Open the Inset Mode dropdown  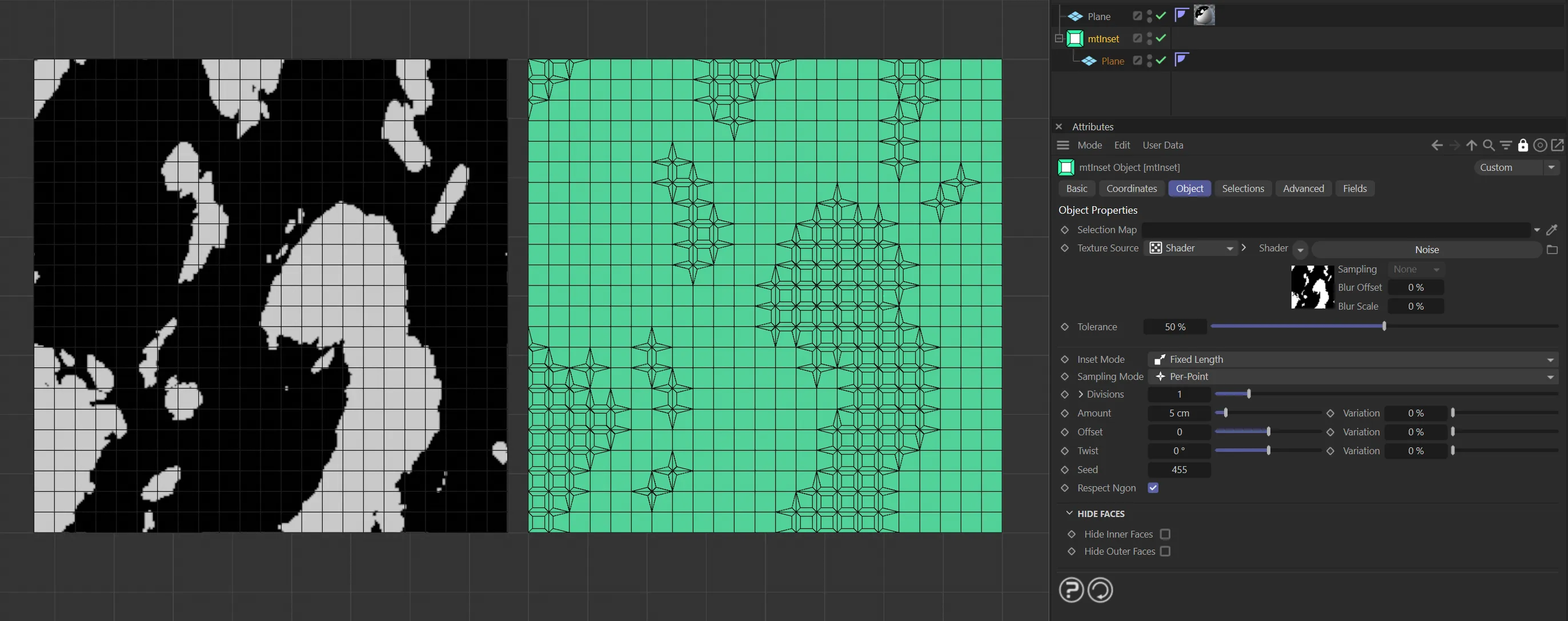click(x=1353, y=359)
